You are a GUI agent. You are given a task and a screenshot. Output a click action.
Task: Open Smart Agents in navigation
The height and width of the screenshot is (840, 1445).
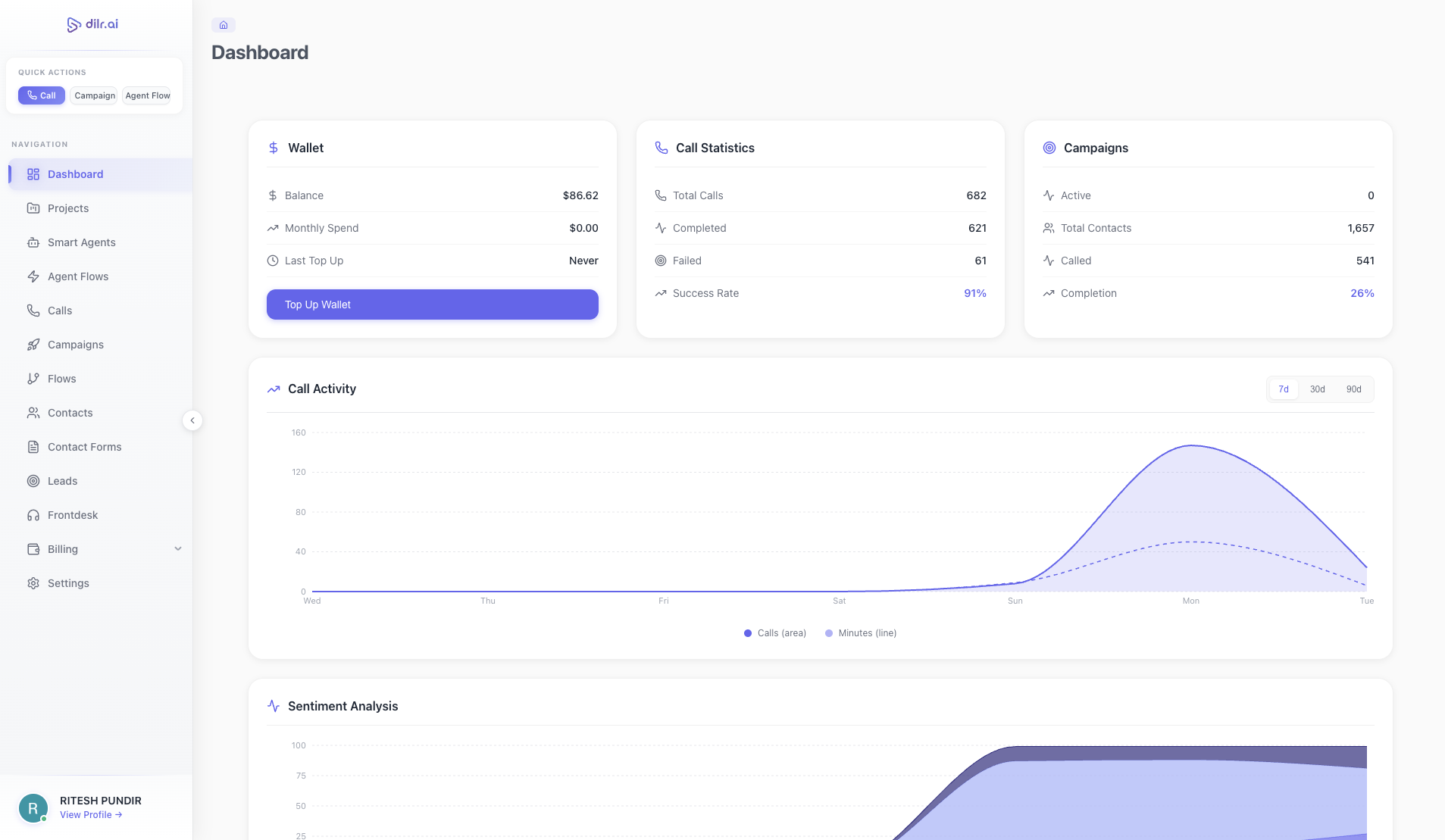tap(100, 242)
